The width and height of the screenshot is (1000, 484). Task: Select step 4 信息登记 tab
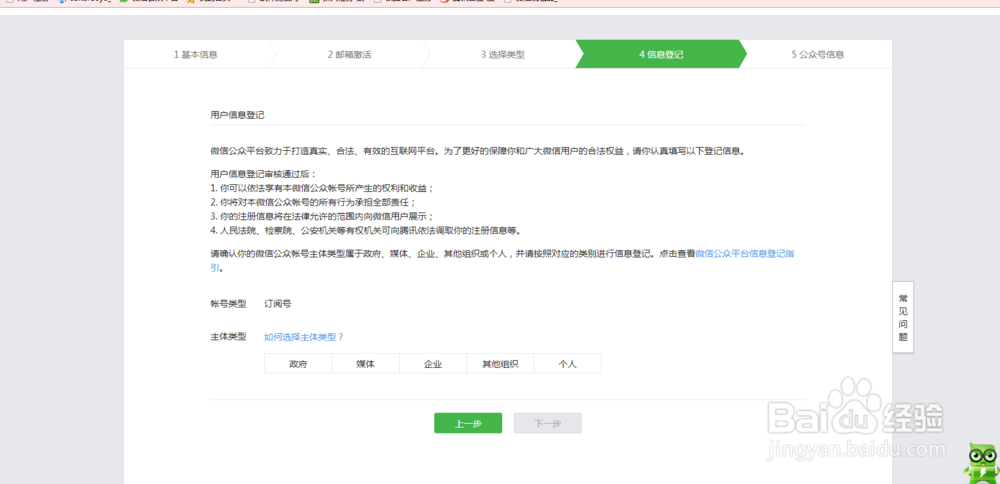[x=661, y=54]
